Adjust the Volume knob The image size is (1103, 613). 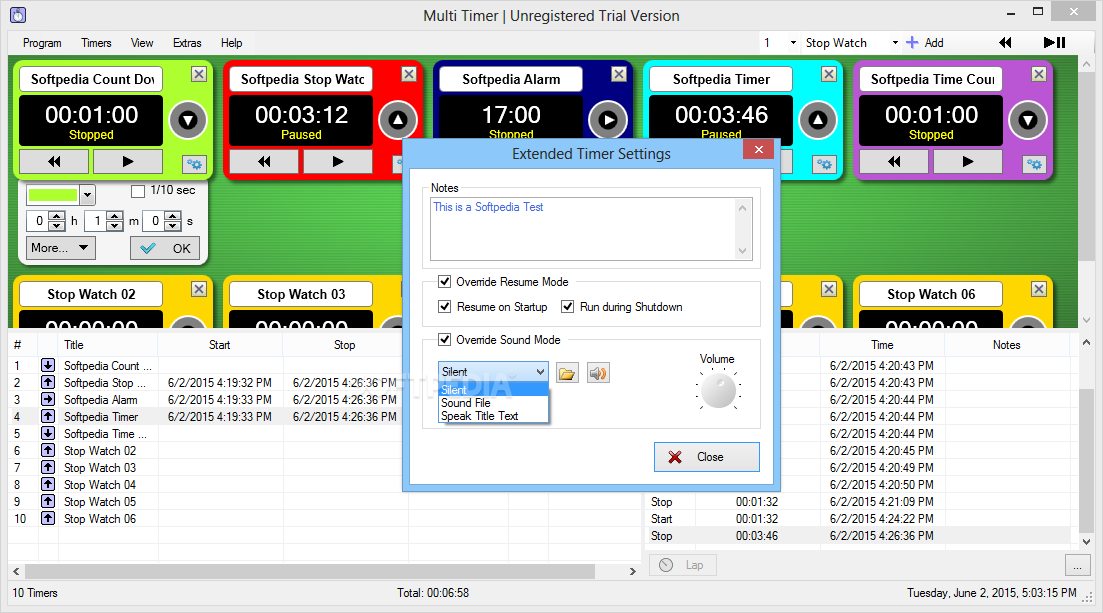tap(718, 390)
